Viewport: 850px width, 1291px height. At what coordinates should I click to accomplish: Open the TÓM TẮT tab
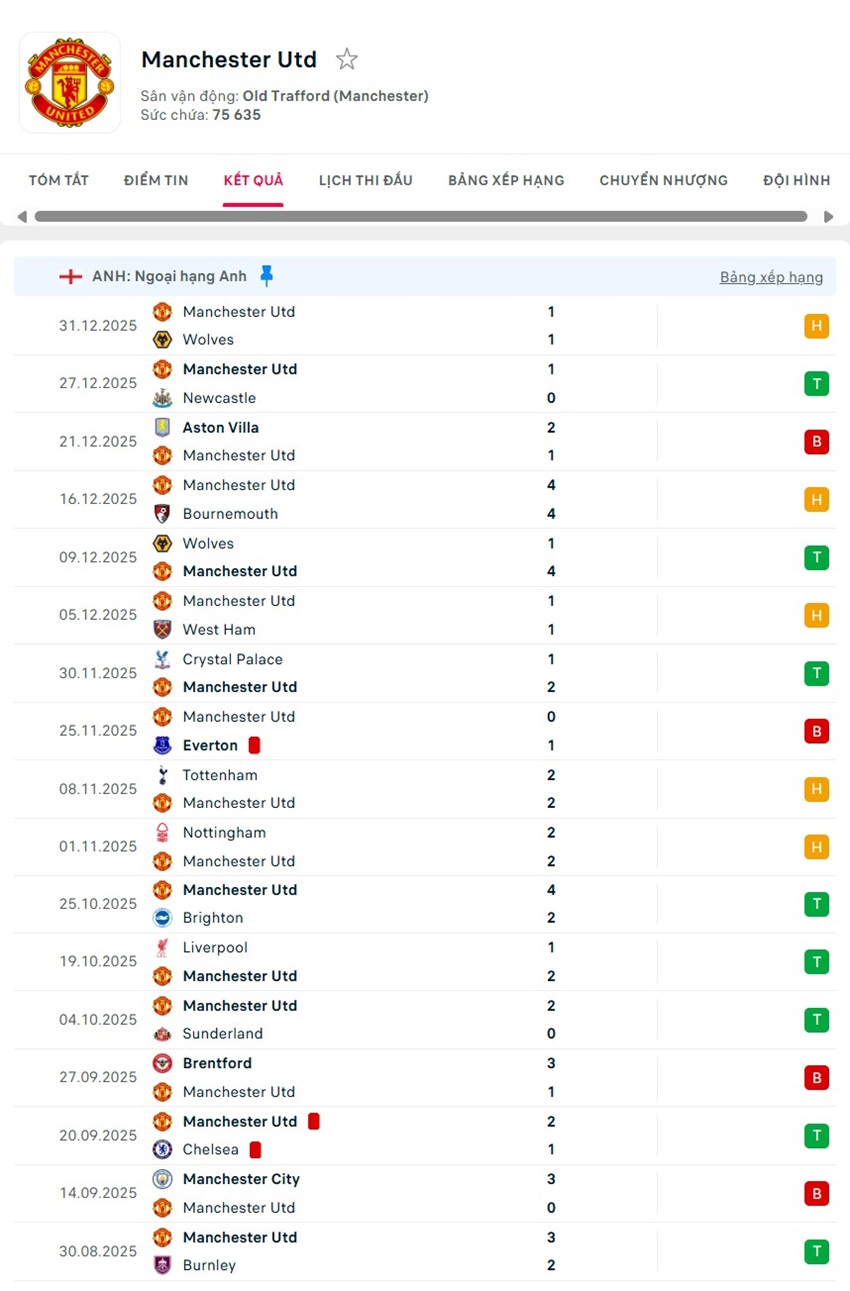click(58, 180)
